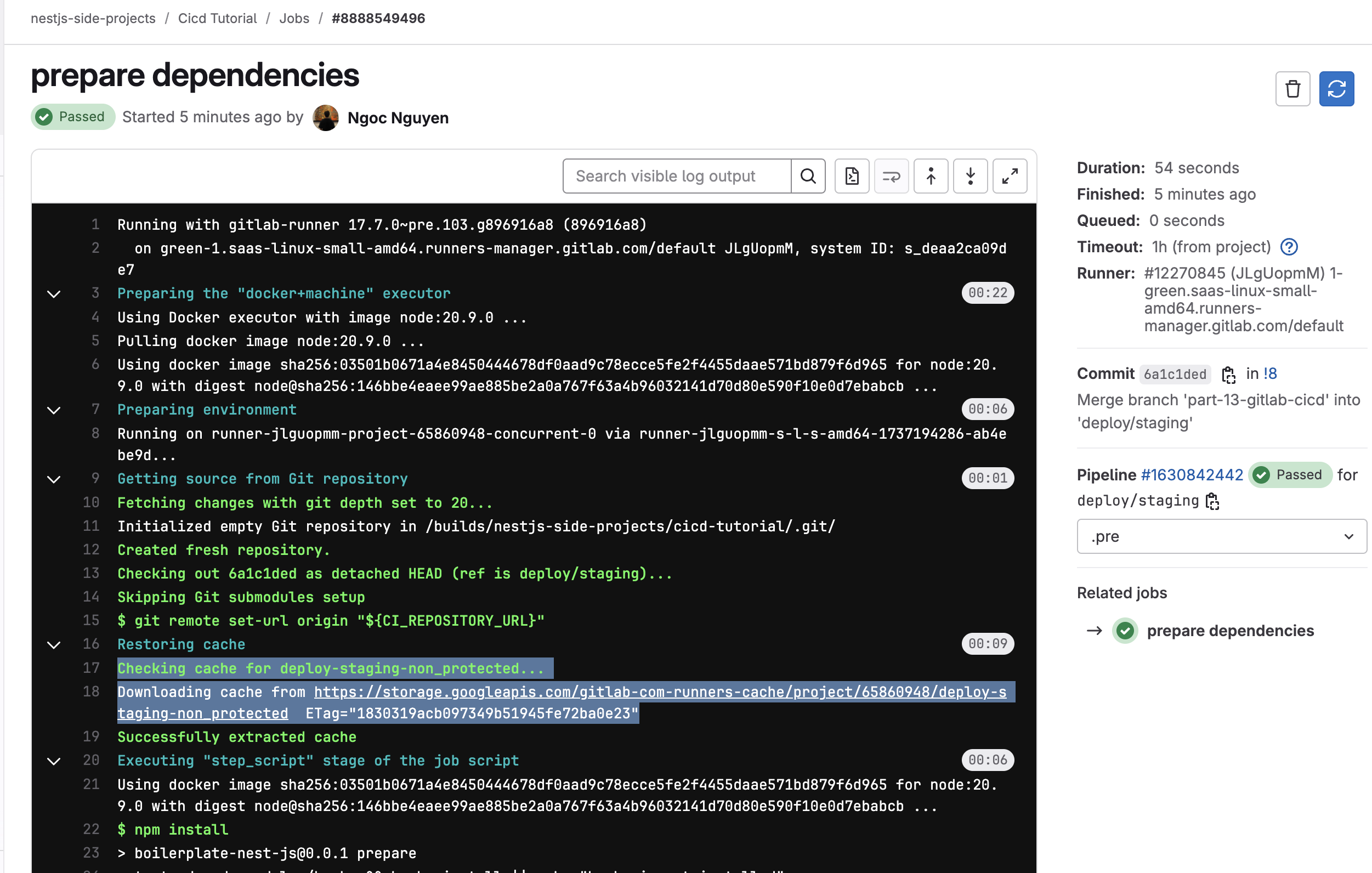Trigger the search with the magnifier icon
The height and width of the screenshot is (873, 1372).
tap(808, 176)
